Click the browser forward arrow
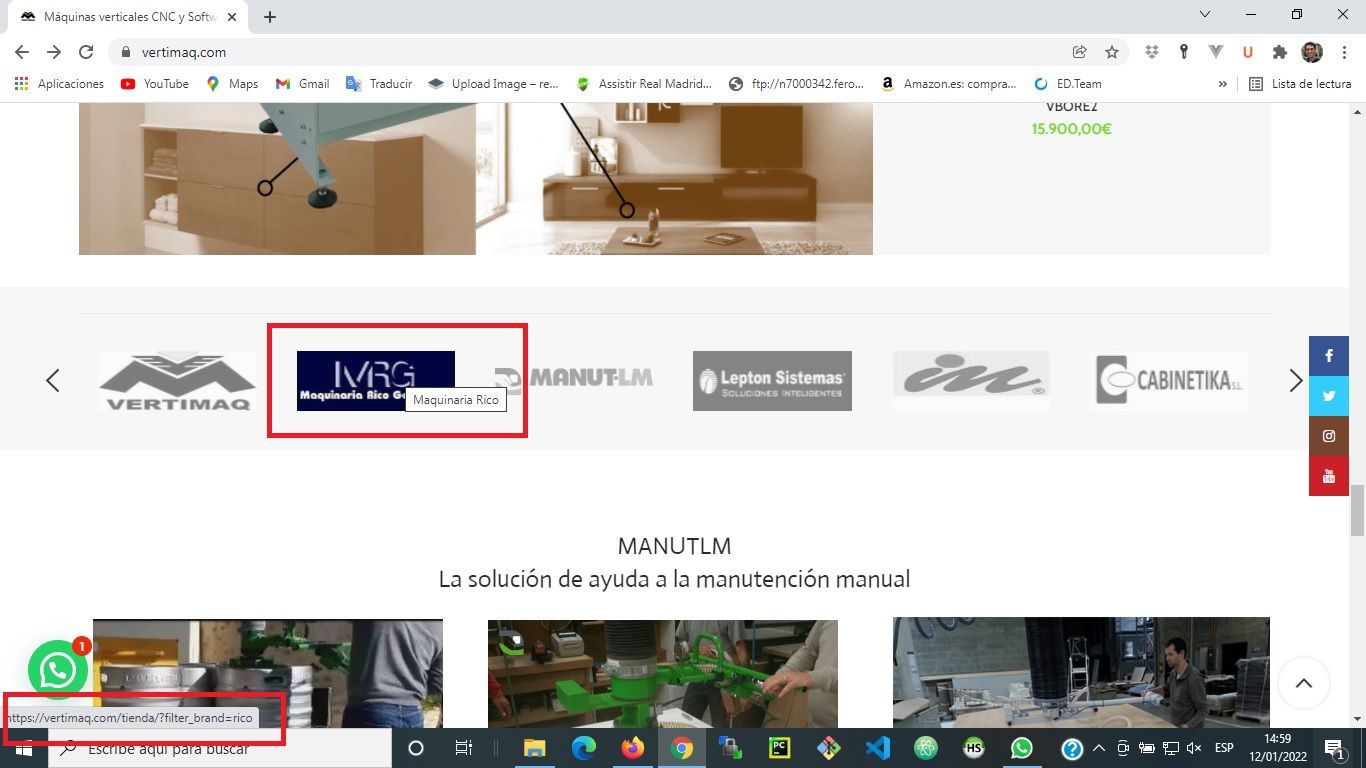 54,52
